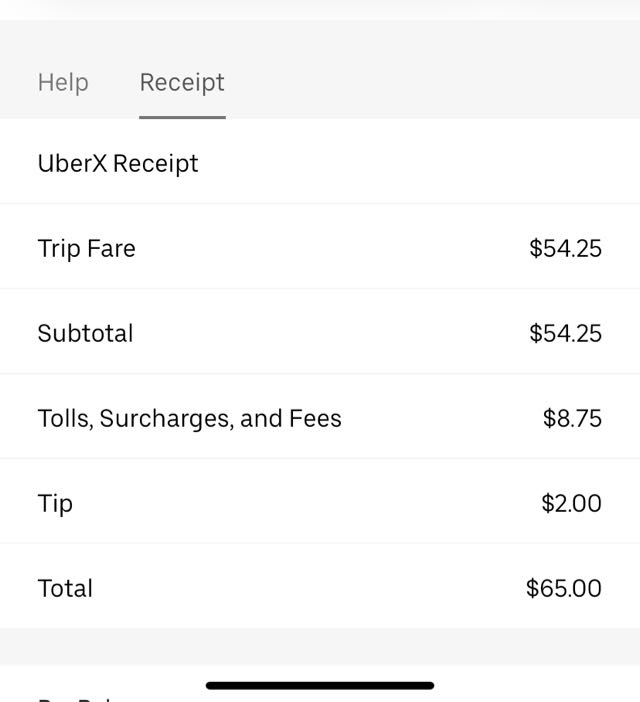640x702 pixels.
Task: Click the Tip label
Action: click(55, 503)
